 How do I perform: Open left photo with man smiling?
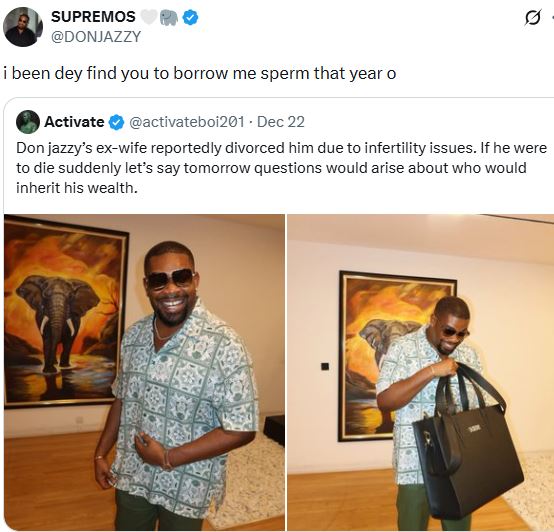[144, 372]
